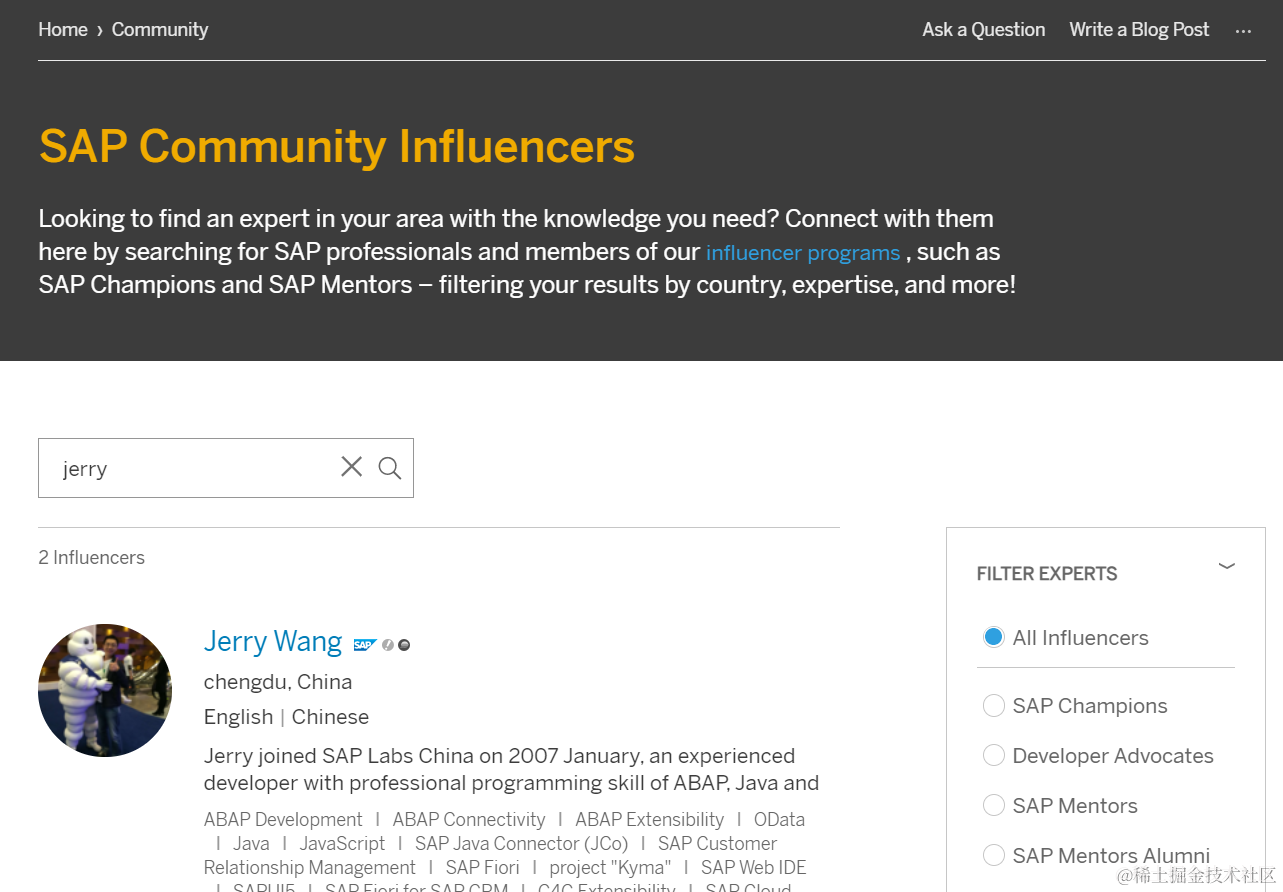Clear the search field with the X icon
The width and height of the screenshot is (1283, 892).
(x=351, y=467)
